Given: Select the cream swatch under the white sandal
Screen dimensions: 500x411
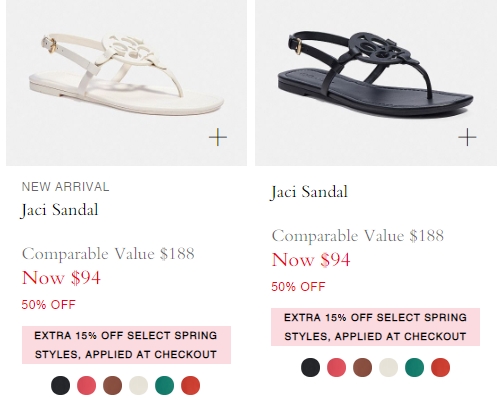Looking at the screenshot, I should click(x=138, y=385).
